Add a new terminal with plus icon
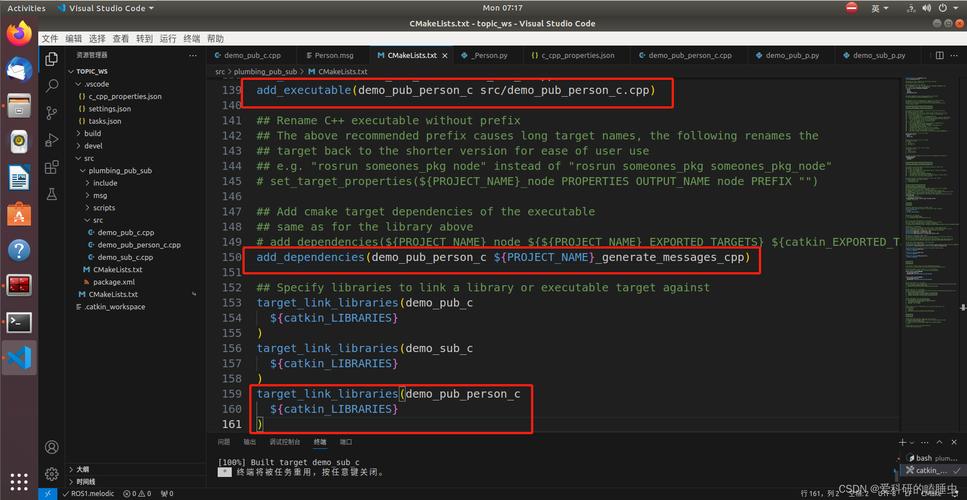The height and width of the screenshot is (500, 967). [904, 441]
